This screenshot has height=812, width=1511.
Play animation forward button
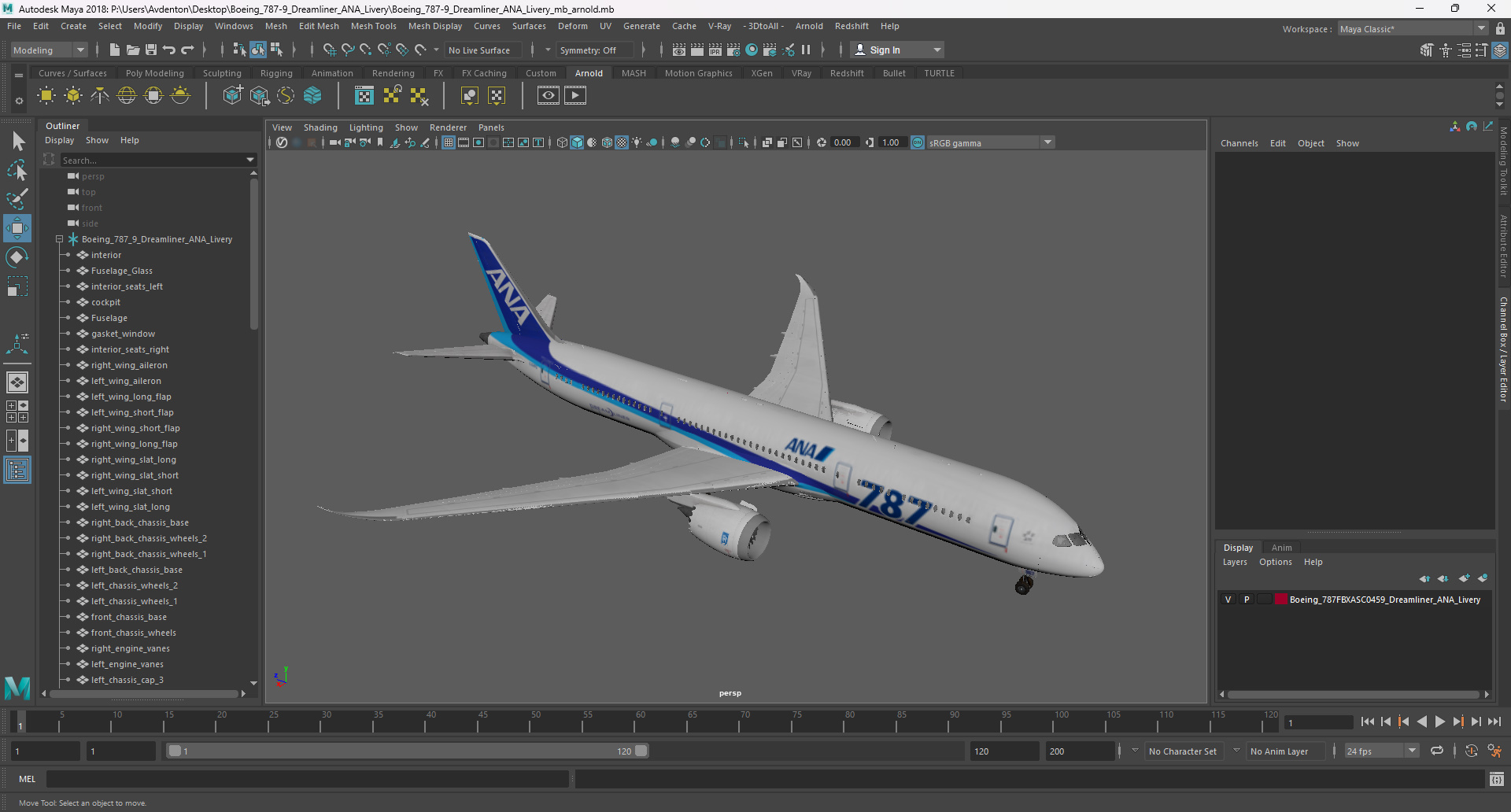click(x=1439, y=722)
